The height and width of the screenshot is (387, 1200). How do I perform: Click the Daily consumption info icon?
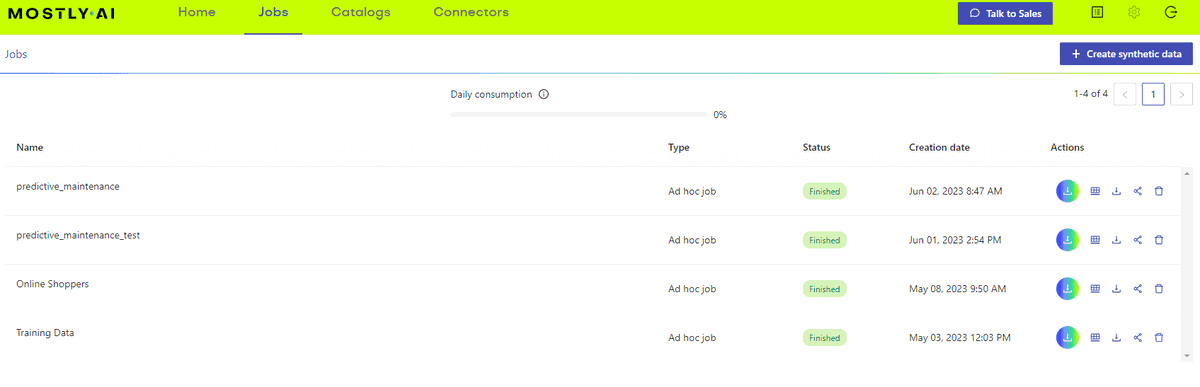tap(544, 95)
